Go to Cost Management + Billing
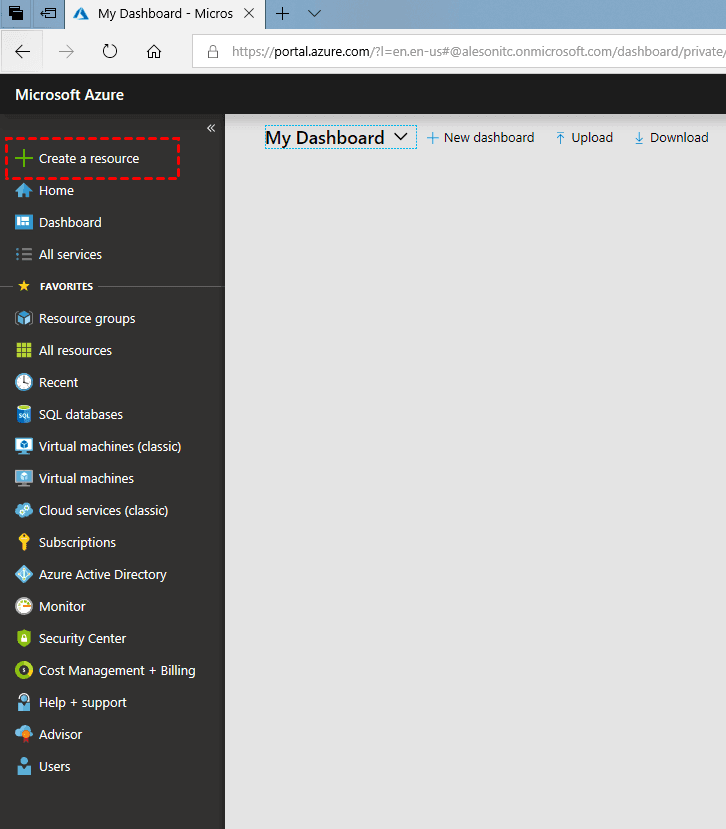Image resolution: width=726 pixels, height=829 pixels. tap(117, 670)
